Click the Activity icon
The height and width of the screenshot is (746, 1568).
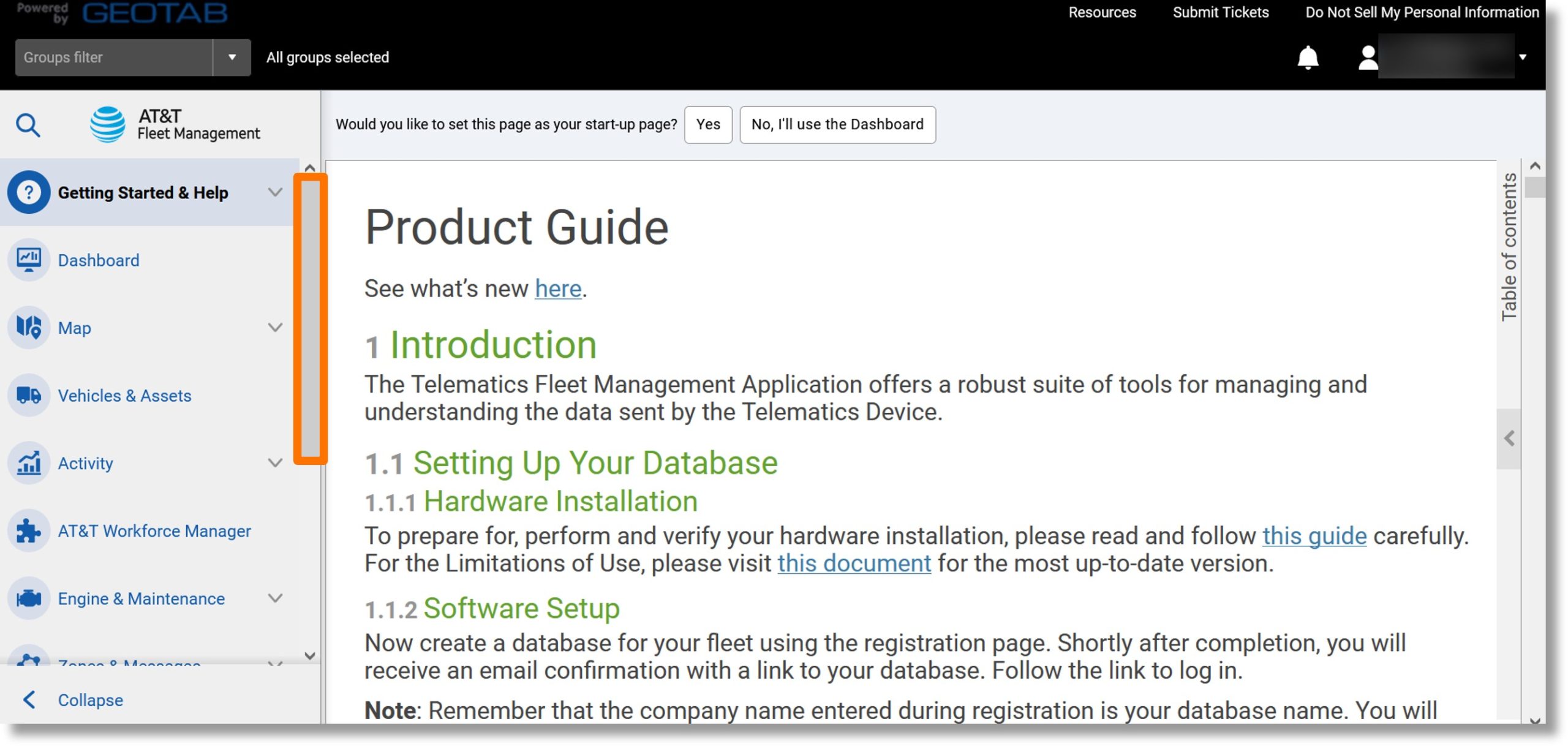[28, 462]
